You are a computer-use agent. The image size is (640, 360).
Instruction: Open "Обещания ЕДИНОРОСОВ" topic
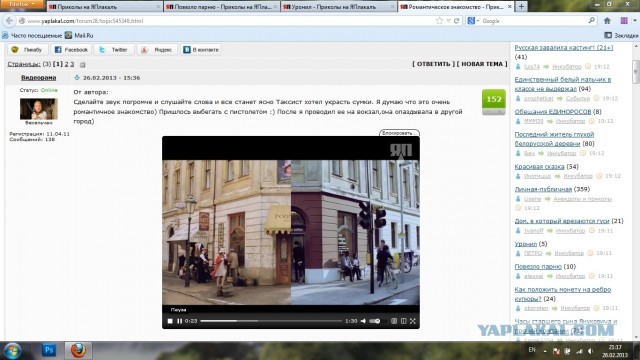click(553, 111)
